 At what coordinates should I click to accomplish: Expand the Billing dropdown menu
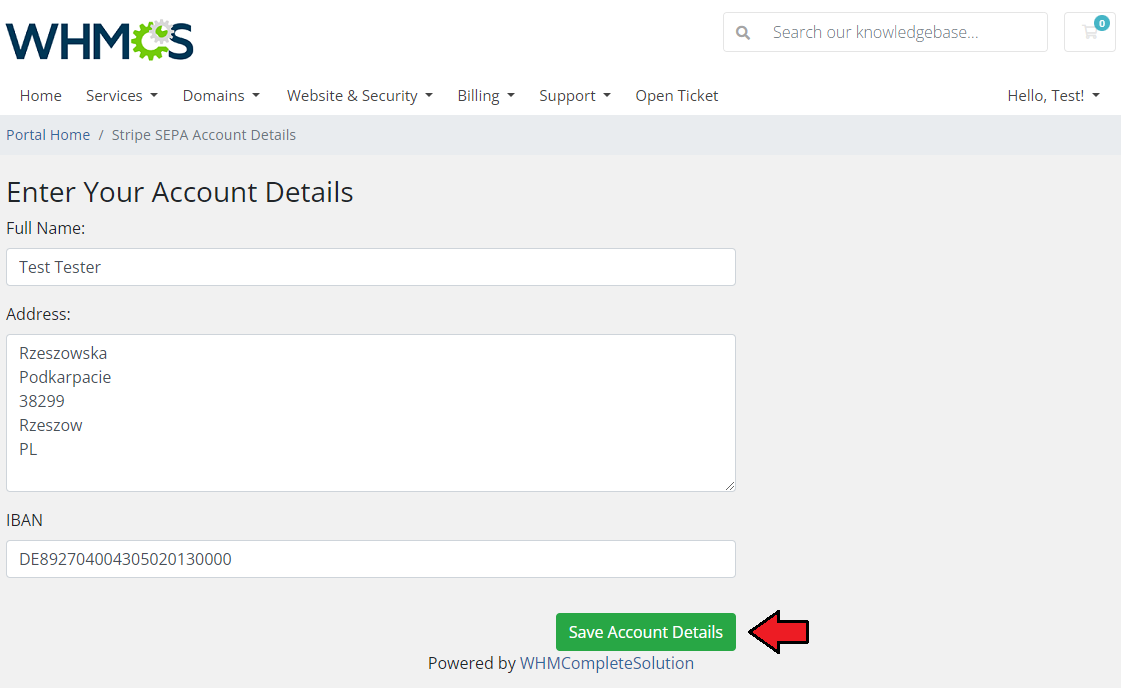[x=486, y=96]
